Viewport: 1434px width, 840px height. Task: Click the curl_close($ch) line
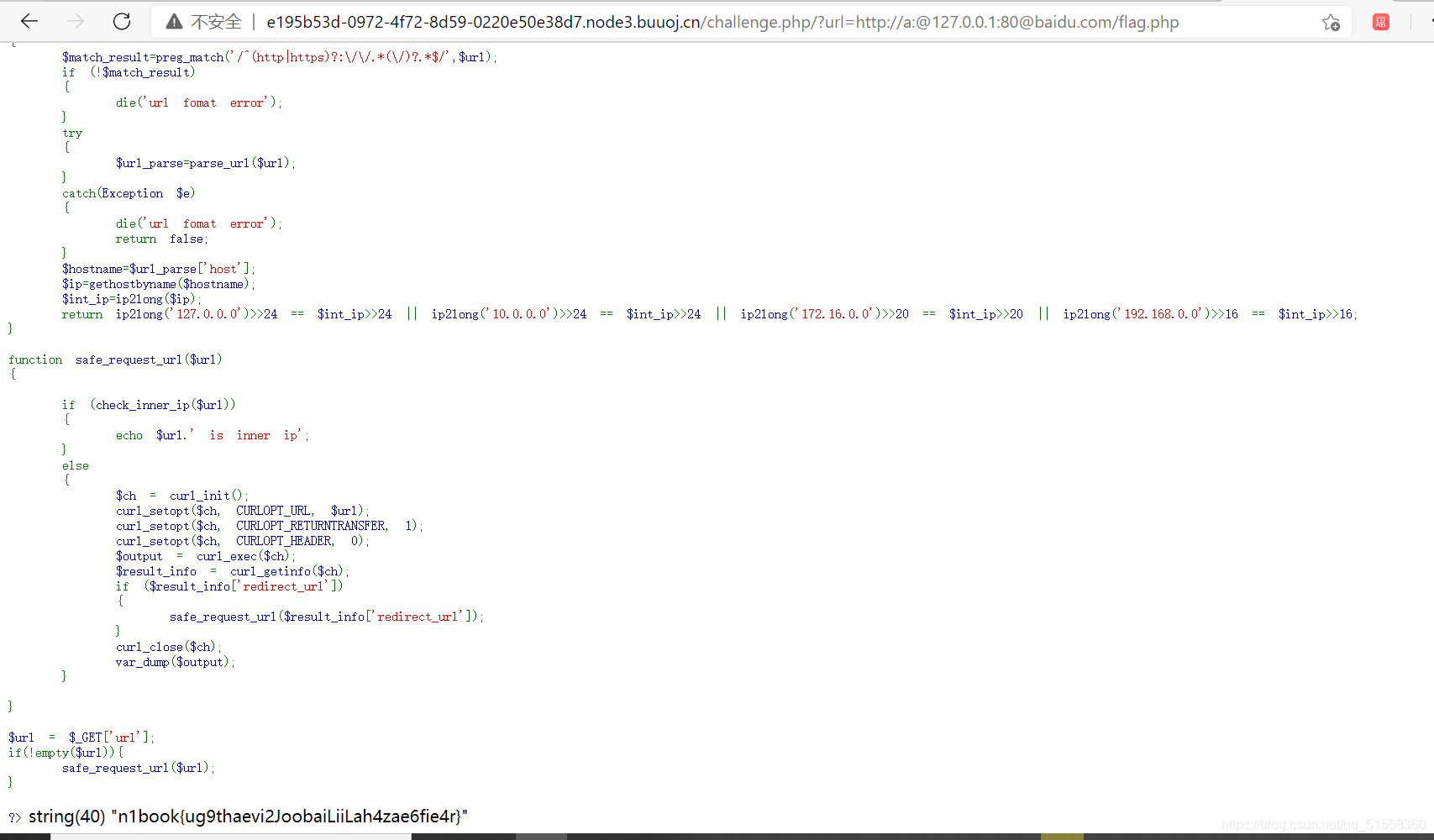point(169,647)
